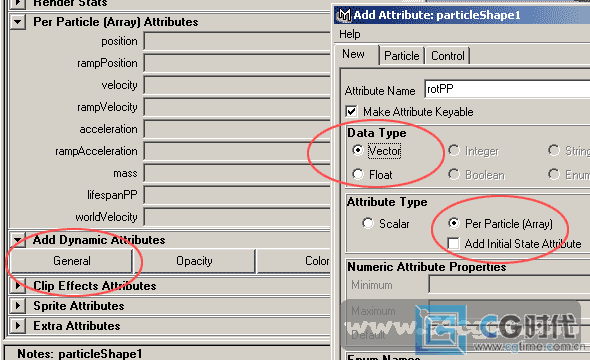
Task: Select the Per Particle (Array) attribute type
Action: coord(454,223)
